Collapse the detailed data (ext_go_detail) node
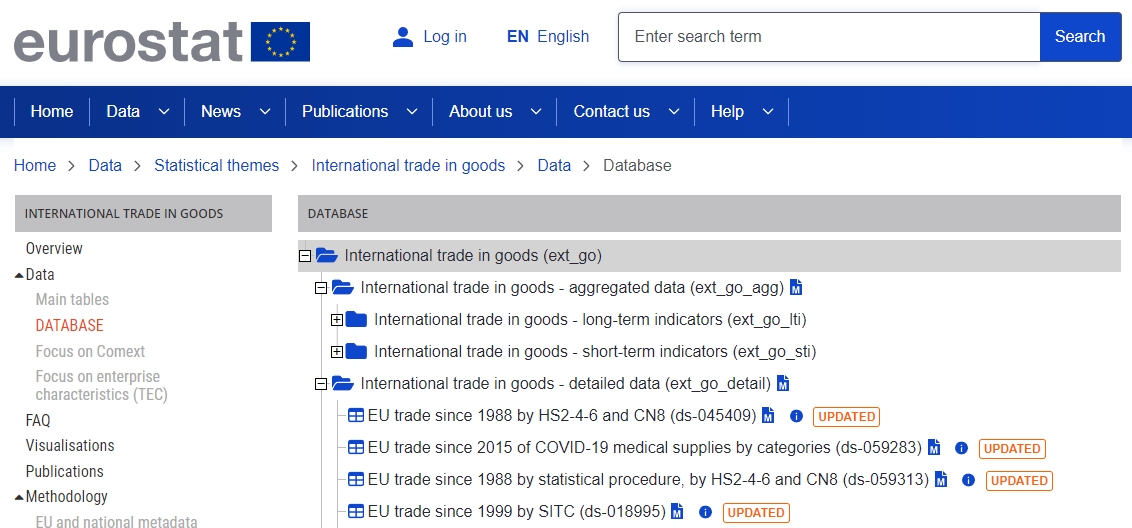 [321, 384]
